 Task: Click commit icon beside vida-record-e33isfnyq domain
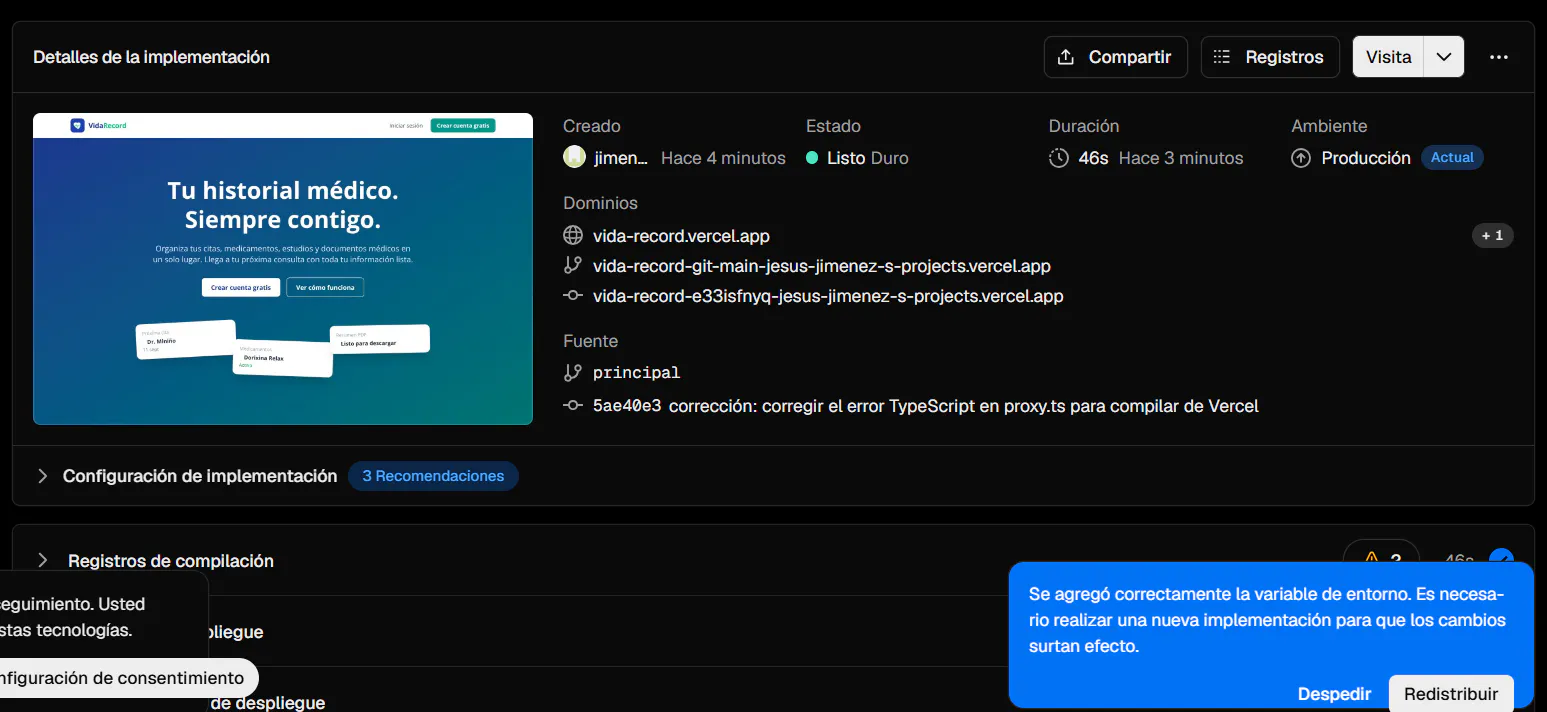[573, 296]
